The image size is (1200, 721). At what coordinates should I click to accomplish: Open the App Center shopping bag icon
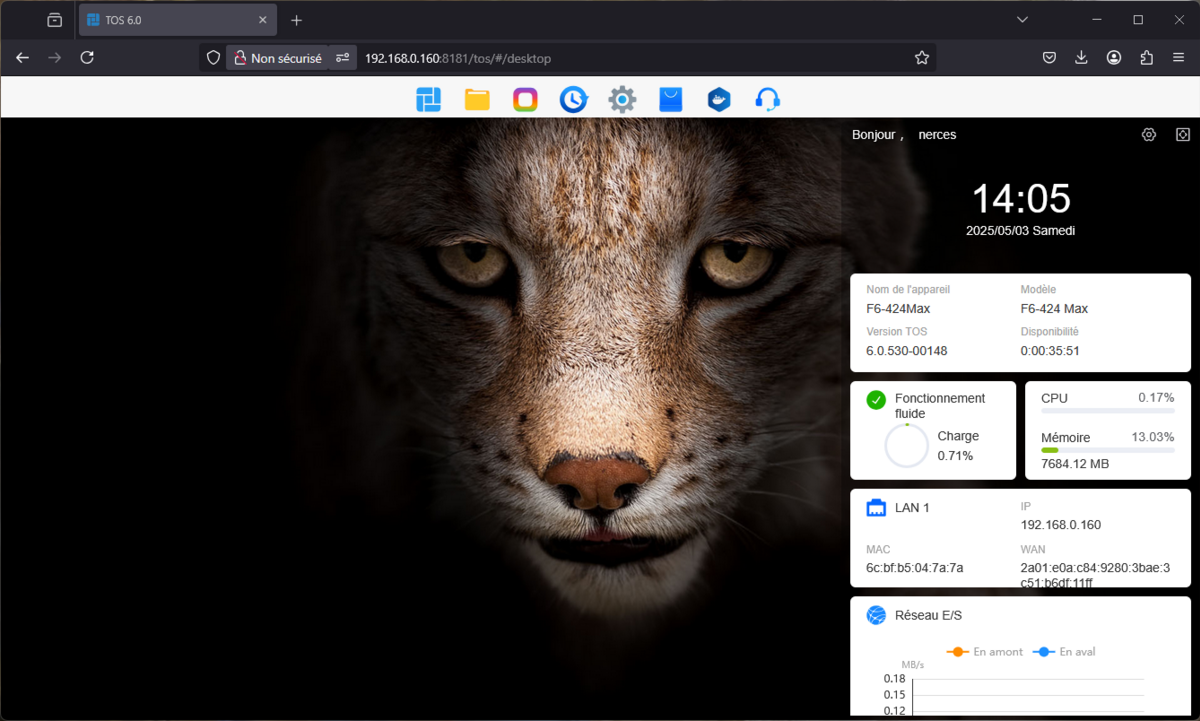coord(670,99)
